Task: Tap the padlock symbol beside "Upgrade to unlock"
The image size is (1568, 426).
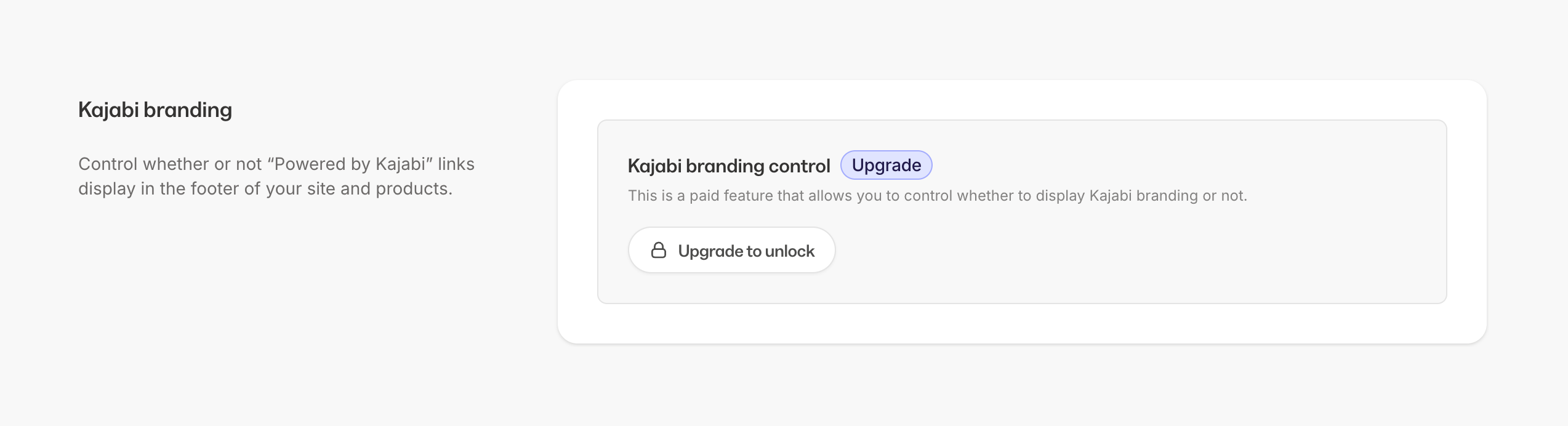Action: (x=659, y=250)
